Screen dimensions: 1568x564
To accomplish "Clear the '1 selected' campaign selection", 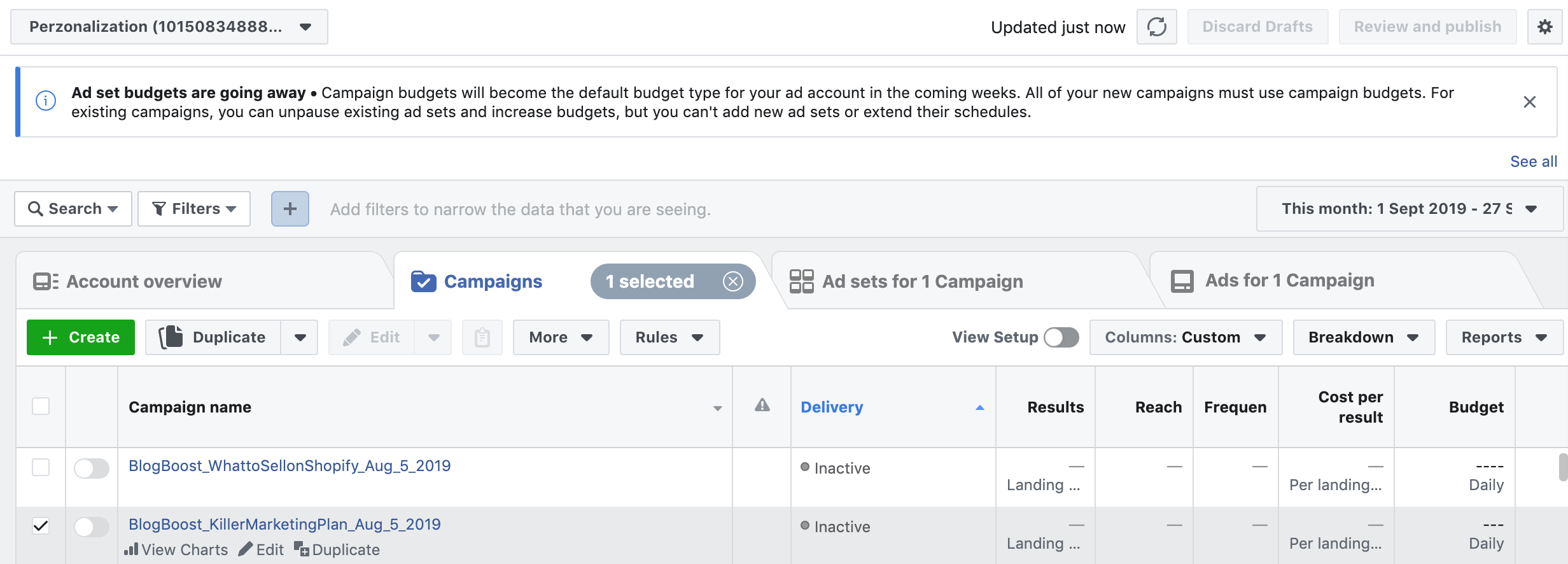I will pyautogui.click(x=732, y=281).
